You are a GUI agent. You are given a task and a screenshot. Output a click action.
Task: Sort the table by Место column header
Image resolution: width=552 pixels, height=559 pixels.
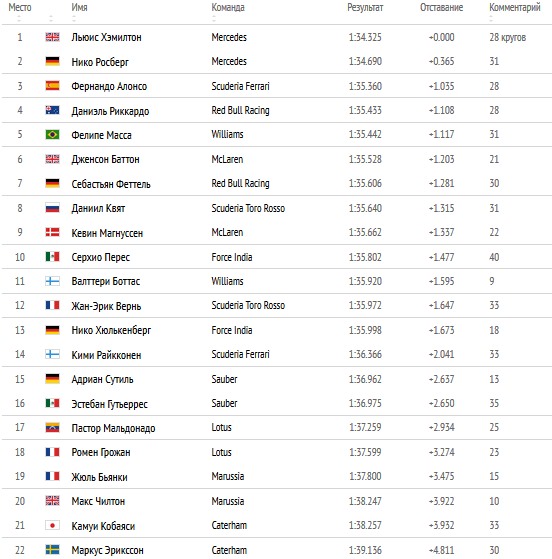coord(20,7)
